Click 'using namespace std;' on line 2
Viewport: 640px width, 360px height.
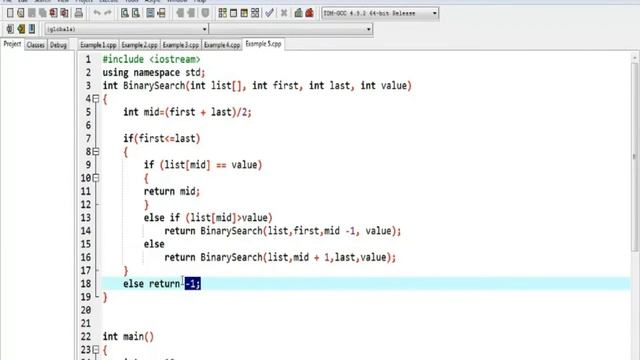point(154,73)
